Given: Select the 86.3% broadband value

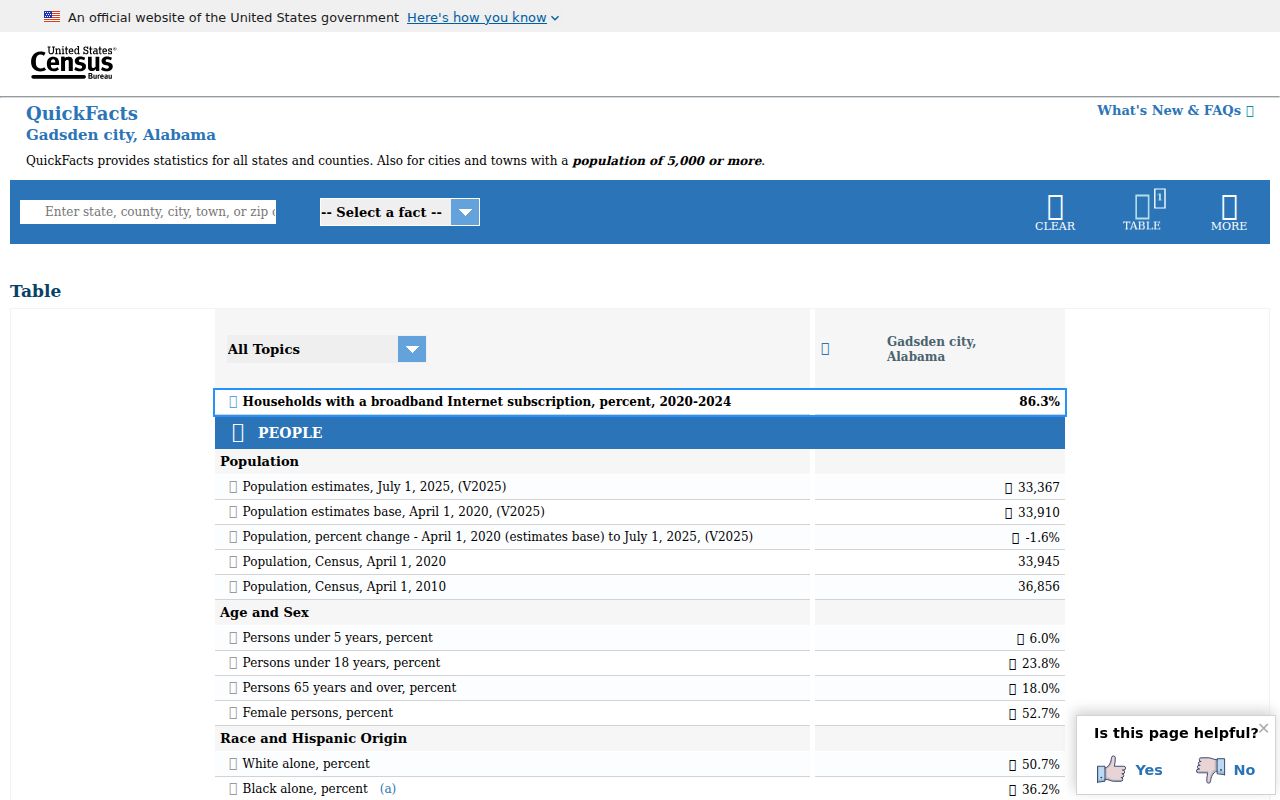Looking at the screenshot, I should pyautogui.click(x=1039, y=402).
